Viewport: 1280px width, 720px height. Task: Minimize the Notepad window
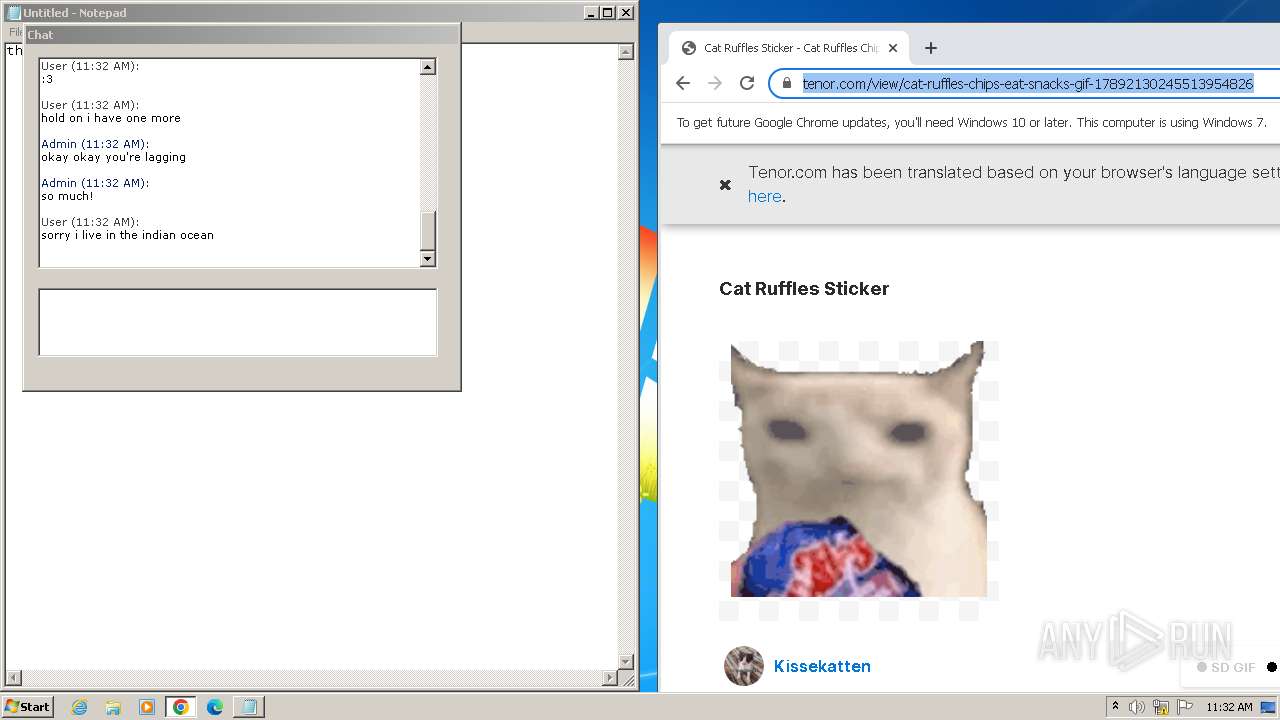coord(591,13)
